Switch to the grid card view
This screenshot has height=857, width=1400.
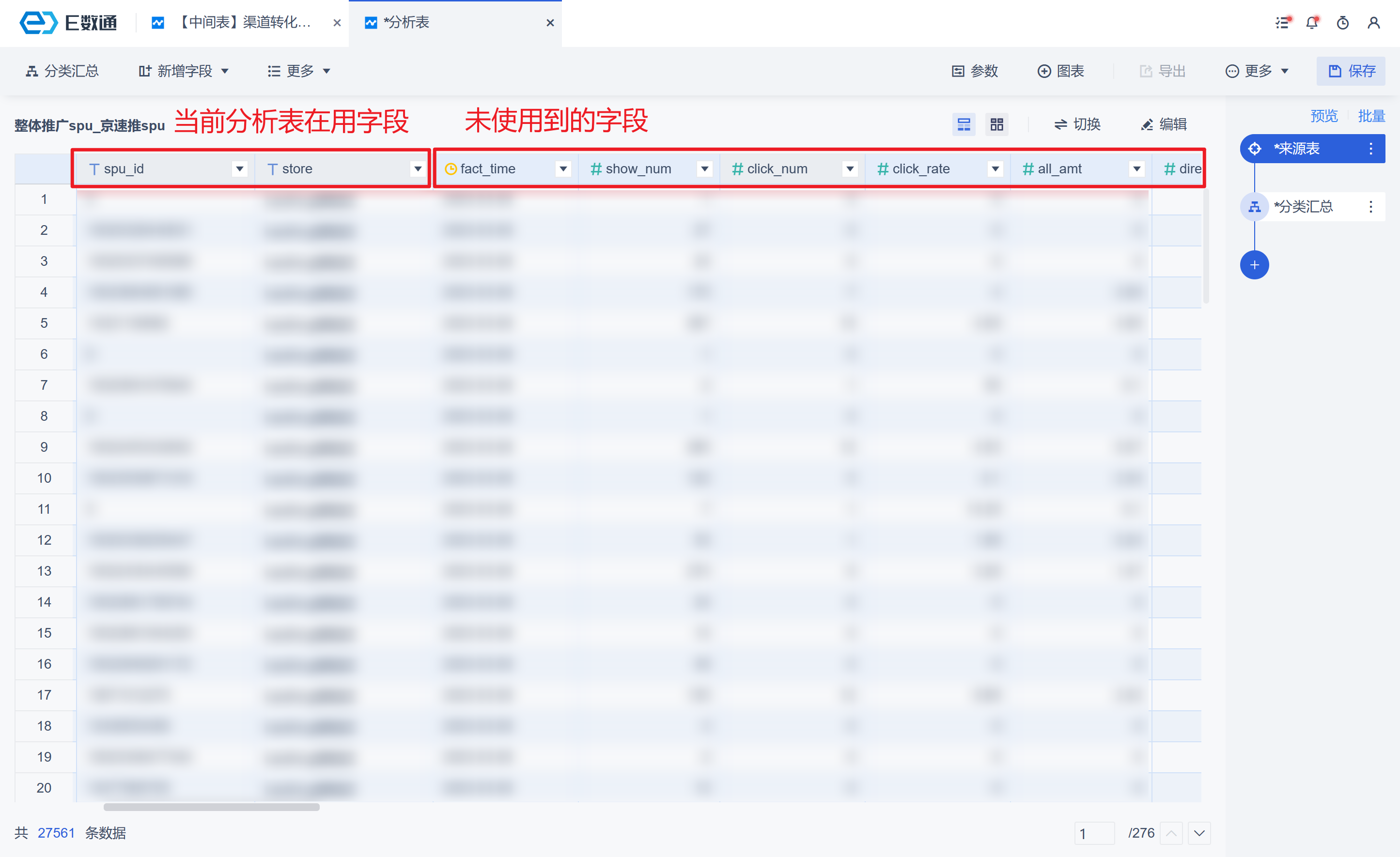996,124
